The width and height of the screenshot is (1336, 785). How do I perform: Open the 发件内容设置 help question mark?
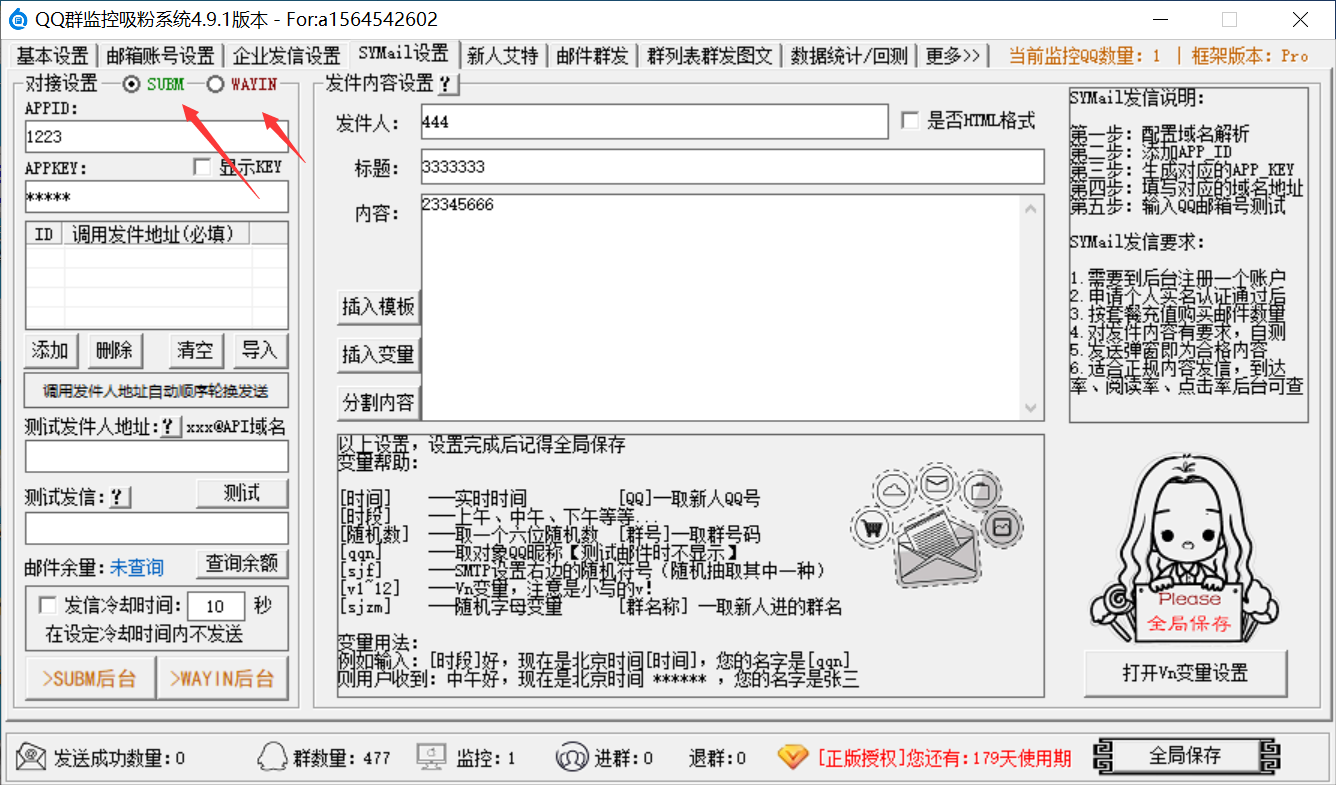[446, 85]
